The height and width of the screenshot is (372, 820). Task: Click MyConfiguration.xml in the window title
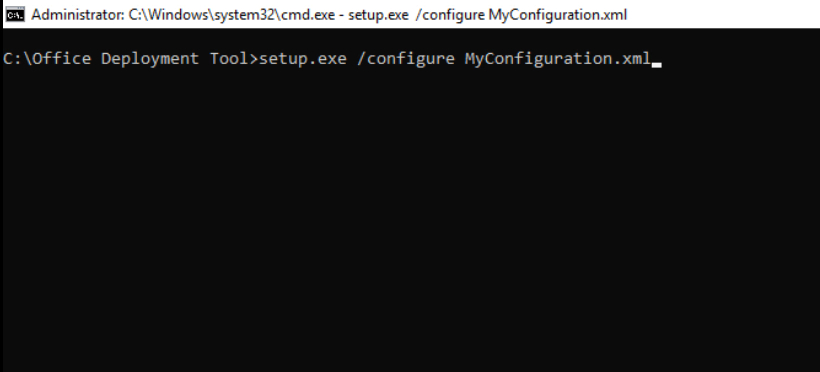[557, 15]
